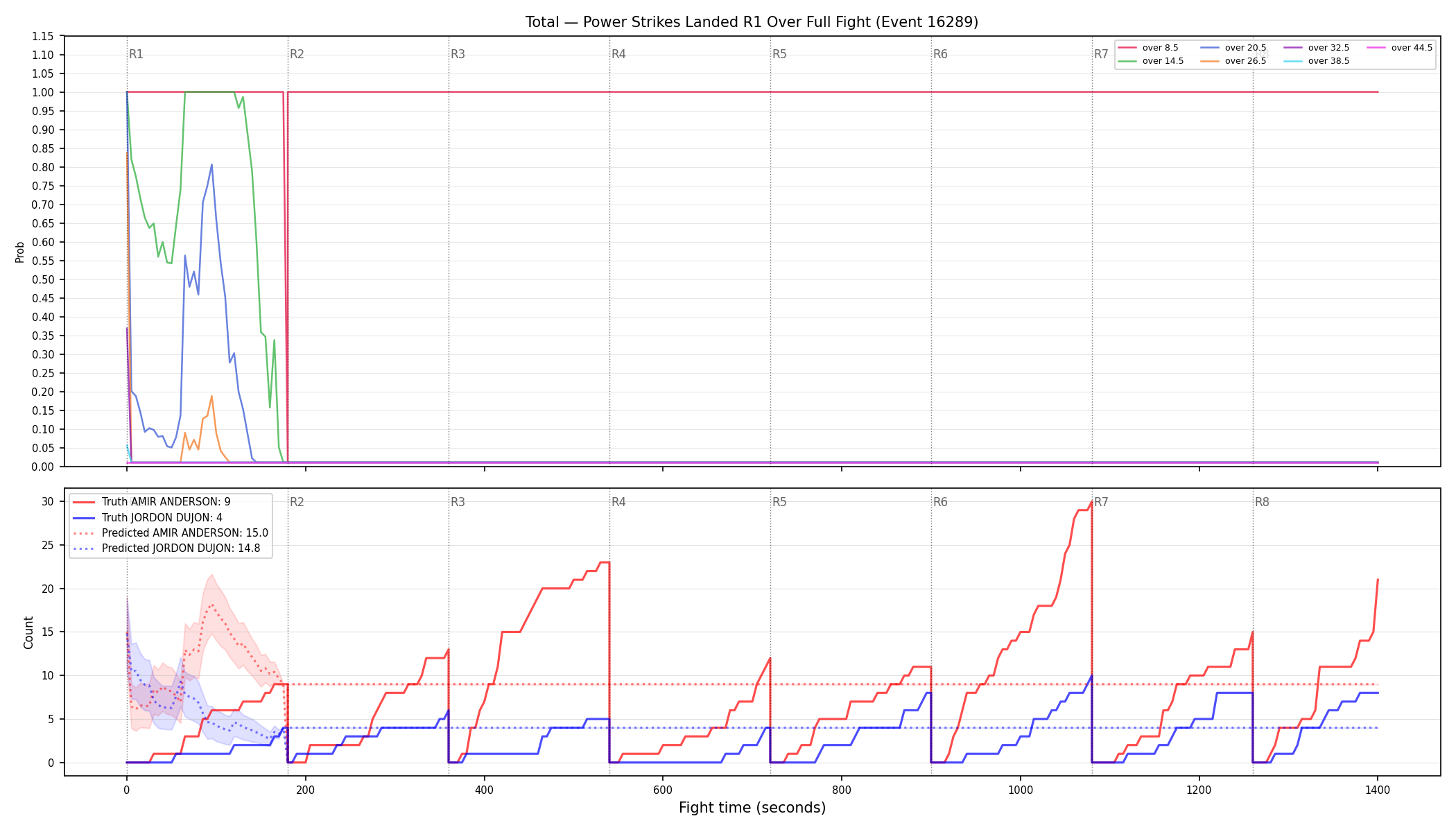Click the 20 tick on the Count axis
Screen dimensions: 1456x832
click(48, 589)
